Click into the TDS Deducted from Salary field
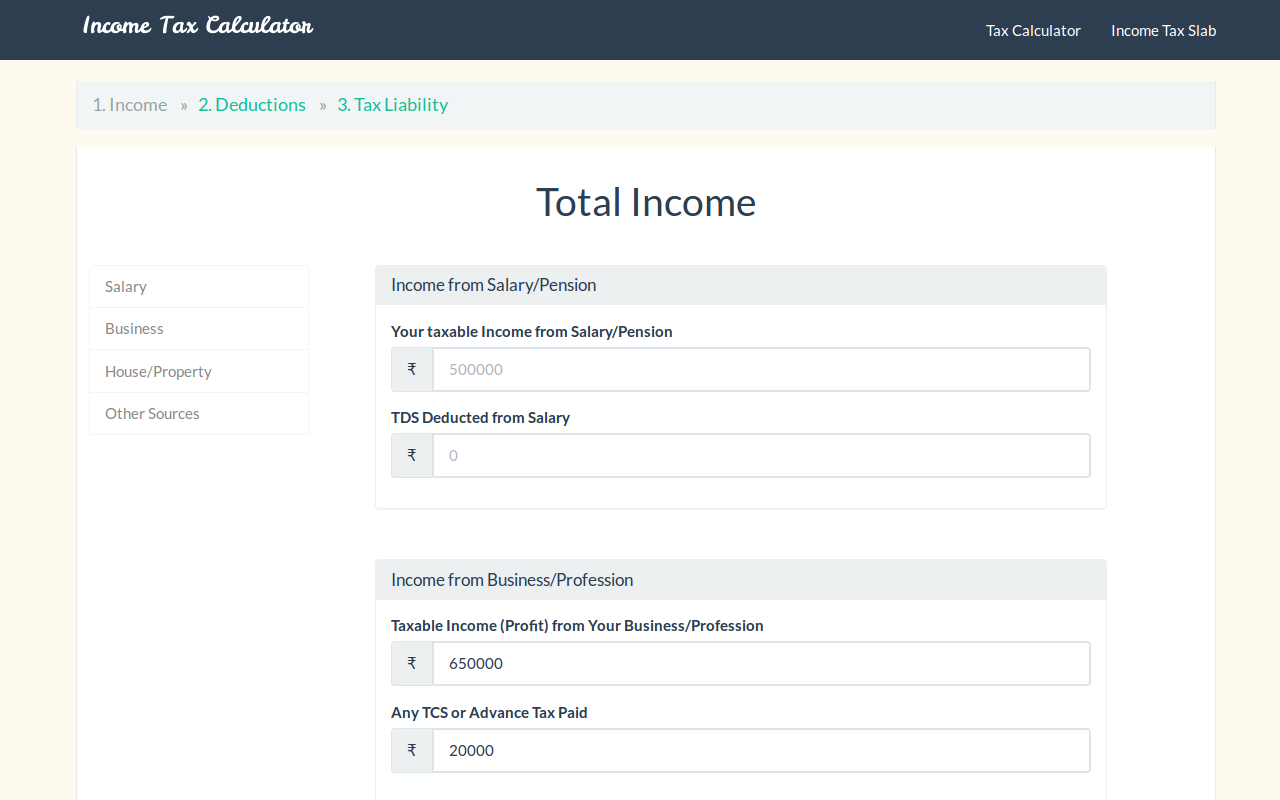Image resolution: width=1280 pixels, height=800 pixels. 760,455
